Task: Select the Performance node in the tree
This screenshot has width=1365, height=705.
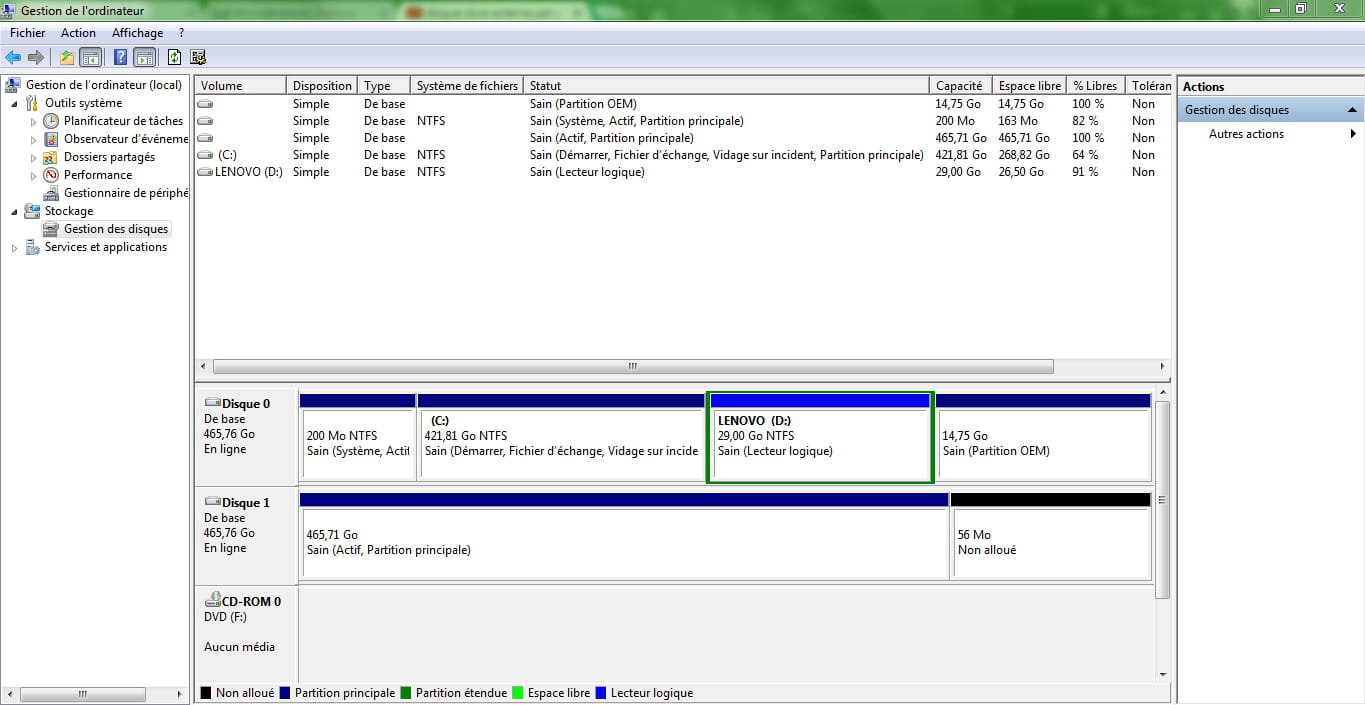Action: click(x=98, y=175)
